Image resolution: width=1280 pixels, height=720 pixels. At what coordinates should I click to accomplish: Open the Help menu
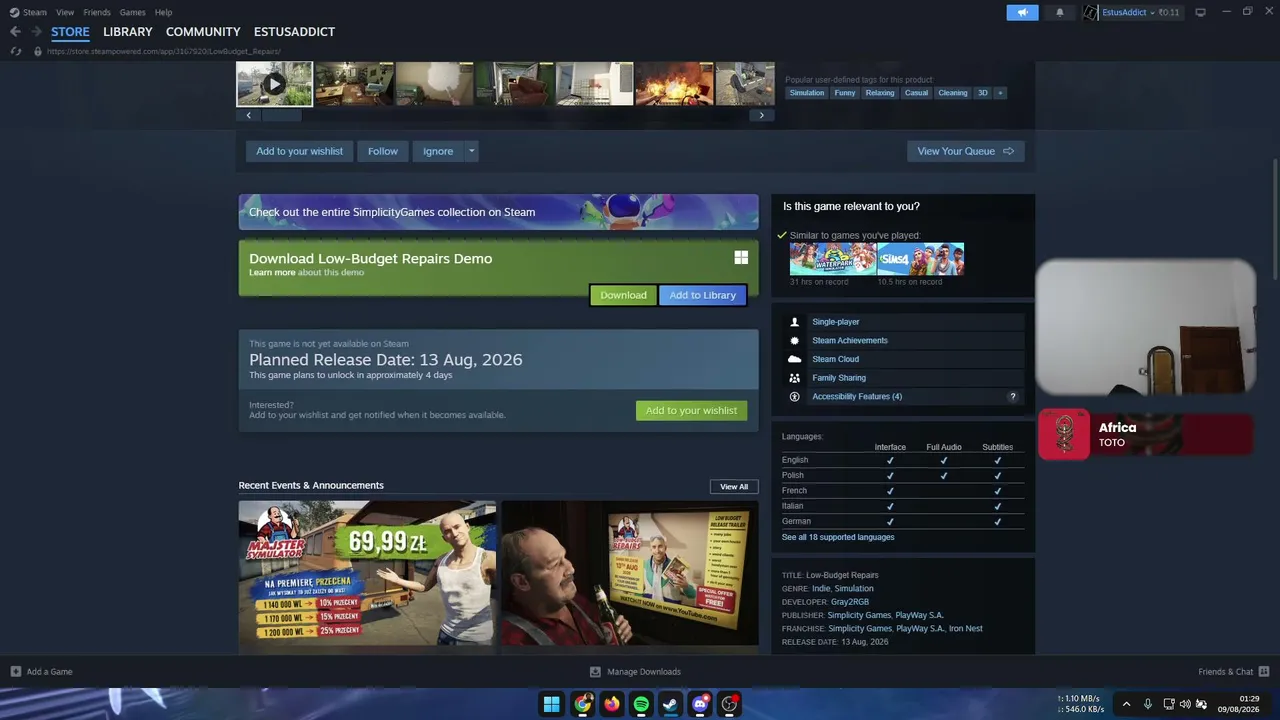pyautogui.click(x=163, y=12)
